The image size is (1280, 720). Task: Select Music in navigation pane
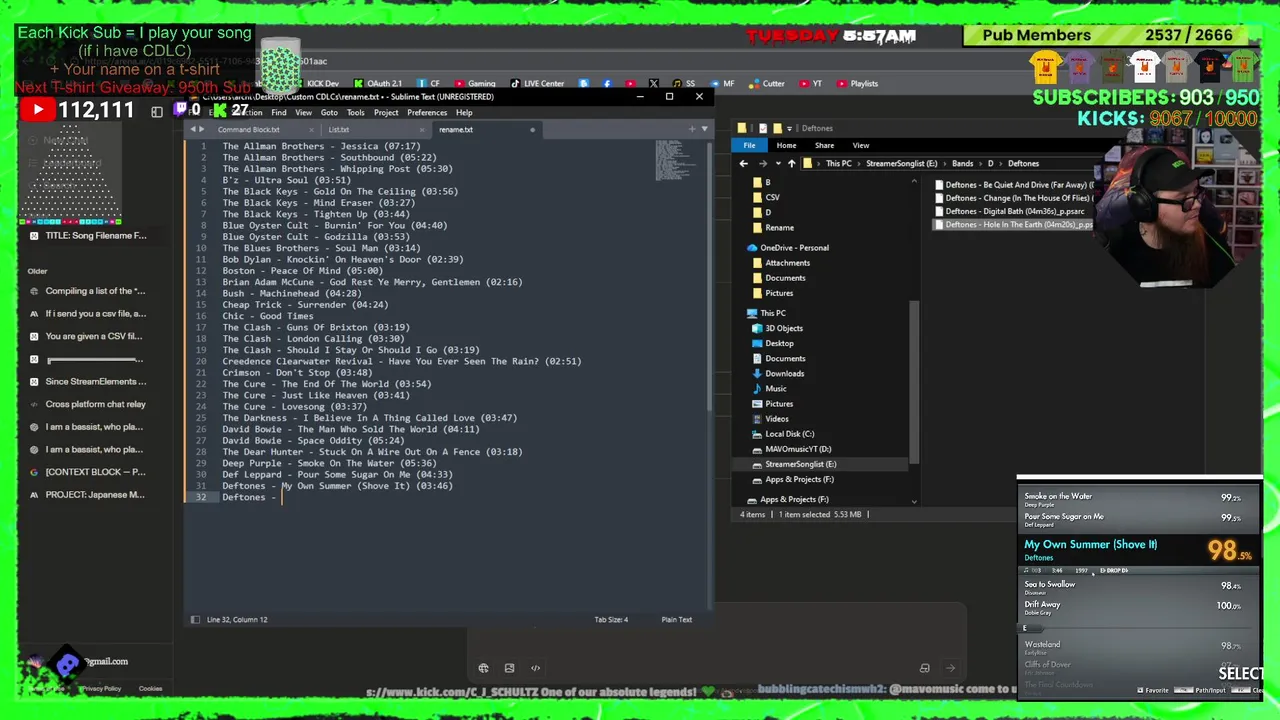tap(775, 389)
